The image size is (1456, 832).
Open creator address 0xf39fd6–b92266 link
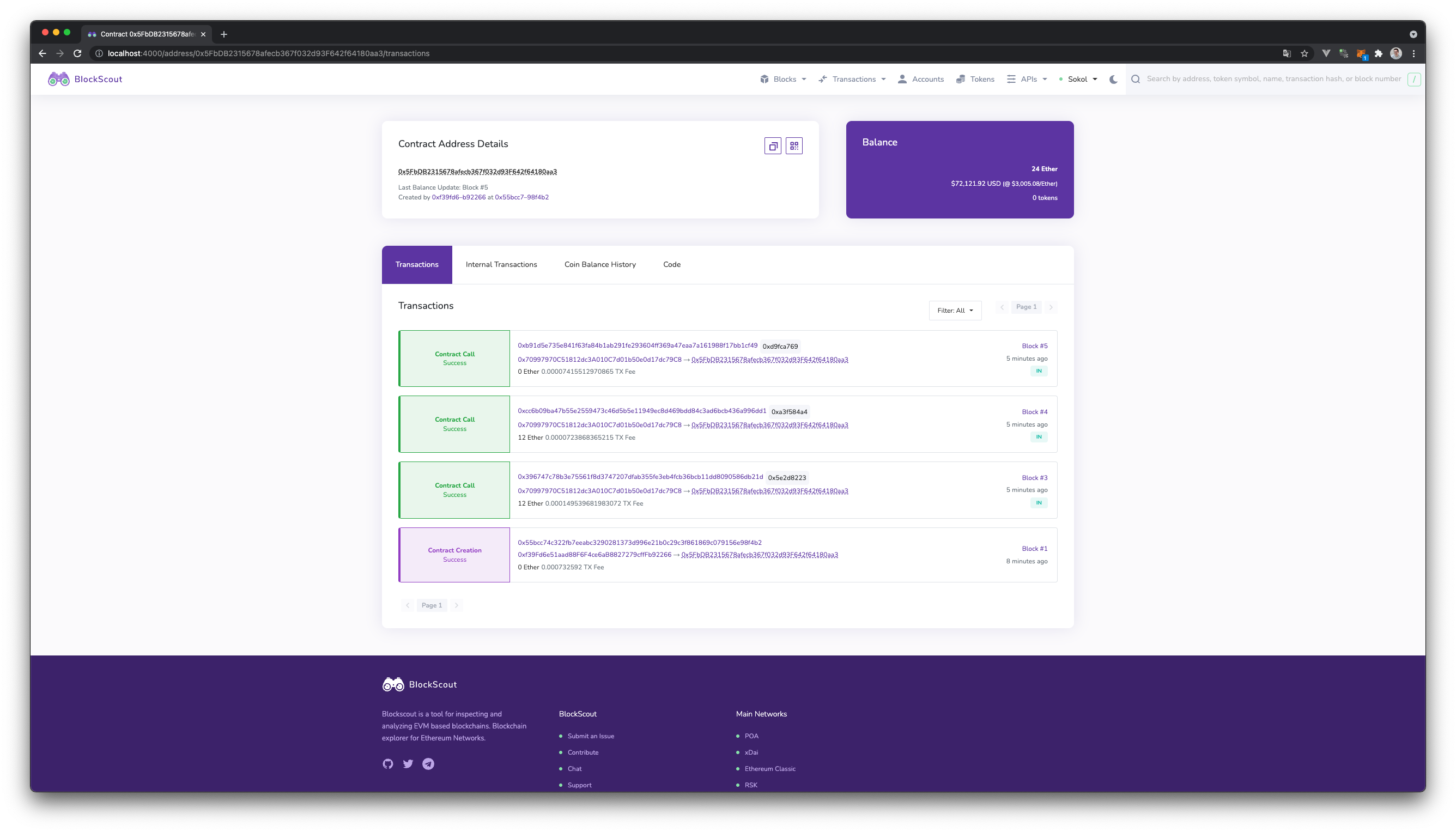(x=458, y=198)
